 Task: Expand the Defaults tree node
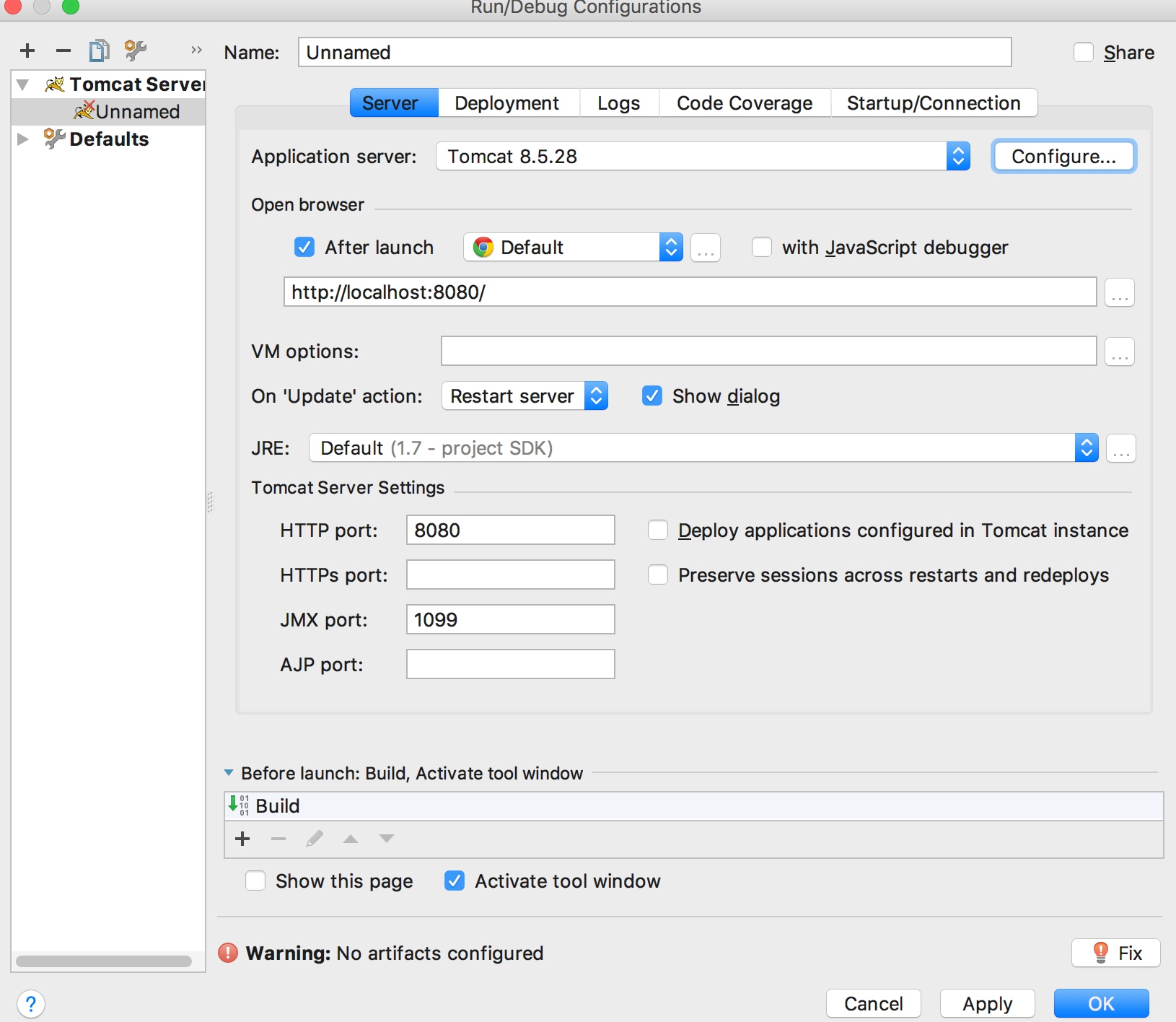[x=23, y=139]
